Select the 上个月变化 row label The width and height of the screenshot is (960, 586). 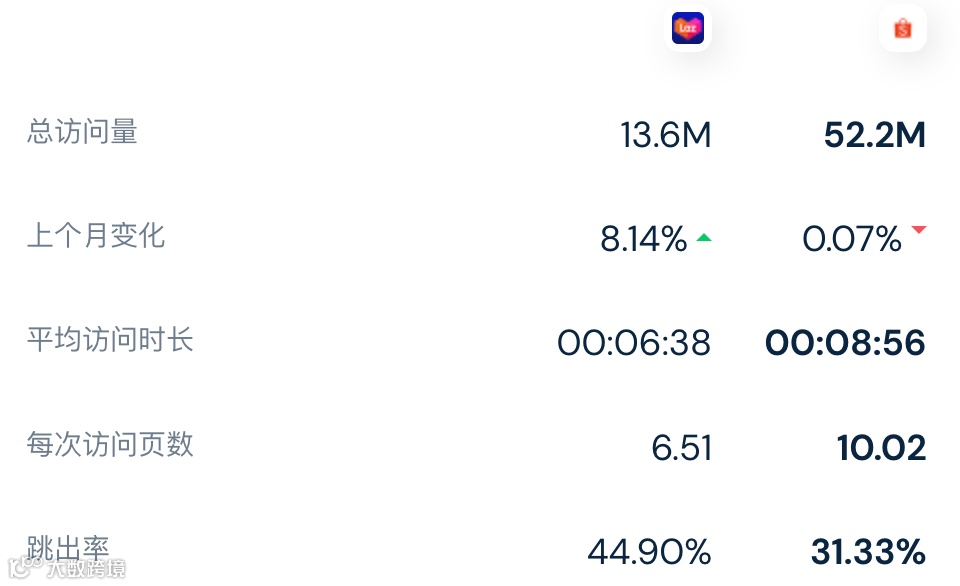pos(96,236)
